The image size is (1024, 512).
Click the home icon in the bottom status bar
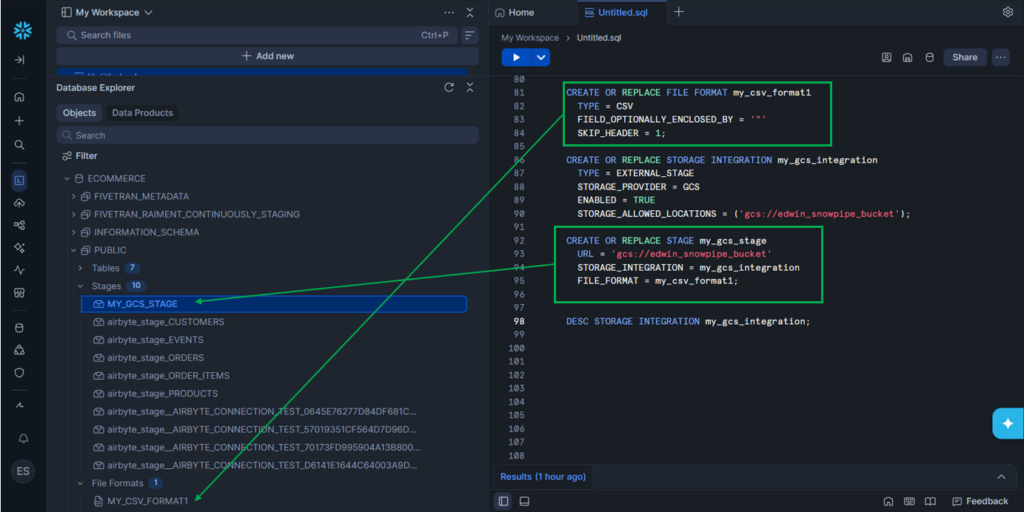[x=888, y=501]
